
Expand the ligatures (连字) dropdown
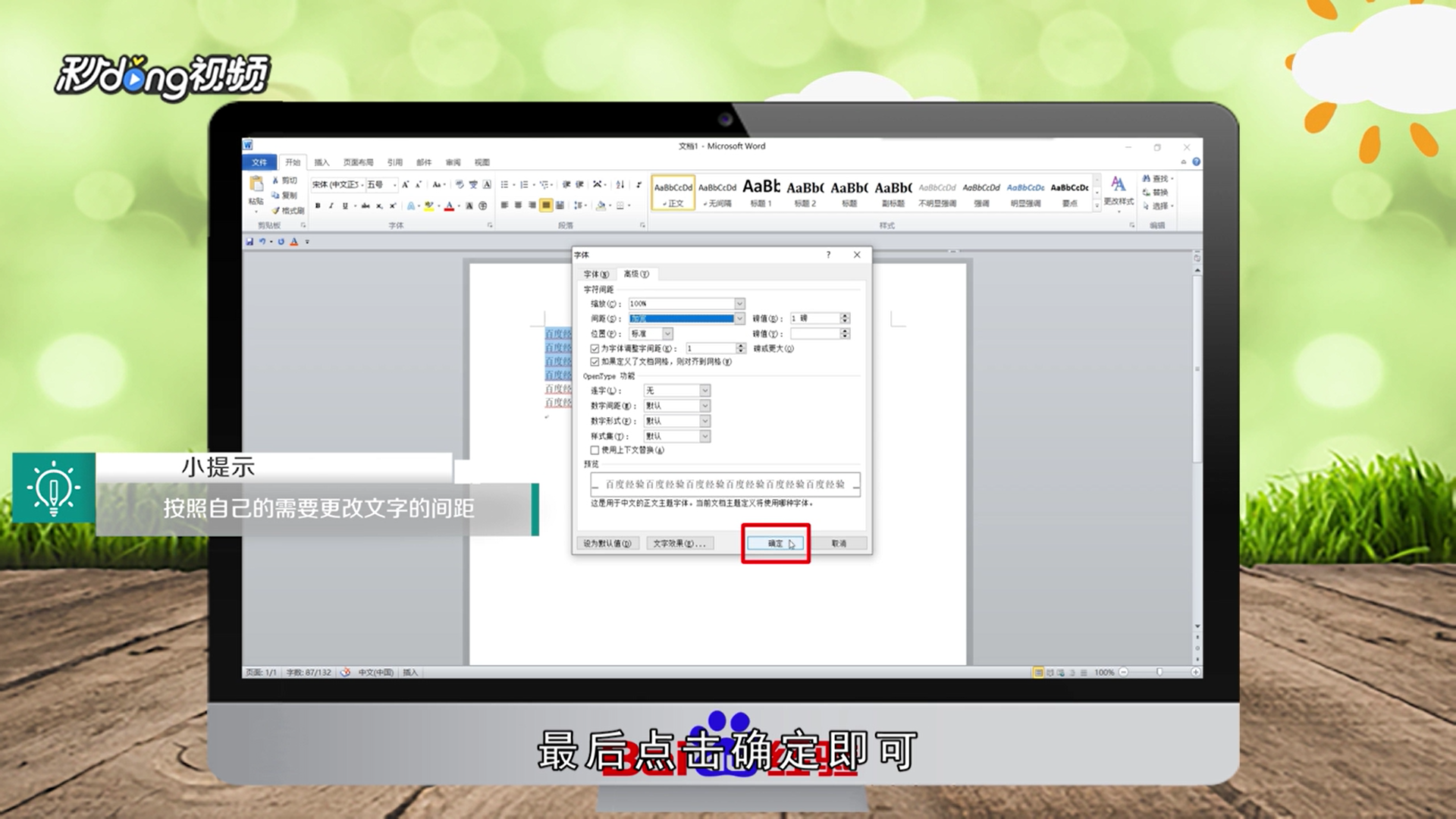(704, 391)
